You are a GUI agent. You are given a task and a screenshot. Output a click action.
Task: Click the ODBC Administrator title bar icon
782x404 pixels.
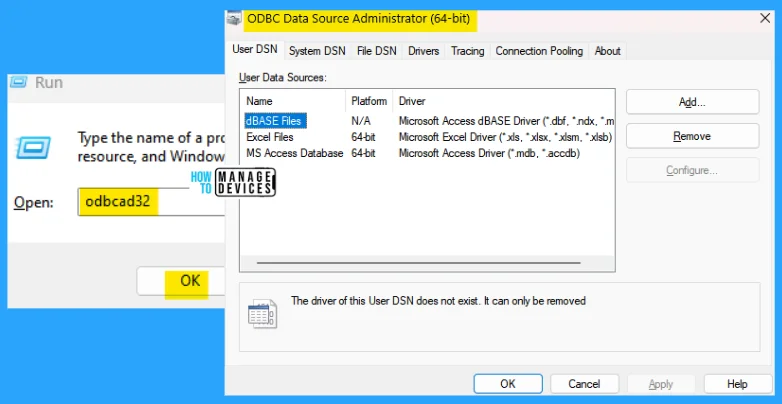click(234, 18)
